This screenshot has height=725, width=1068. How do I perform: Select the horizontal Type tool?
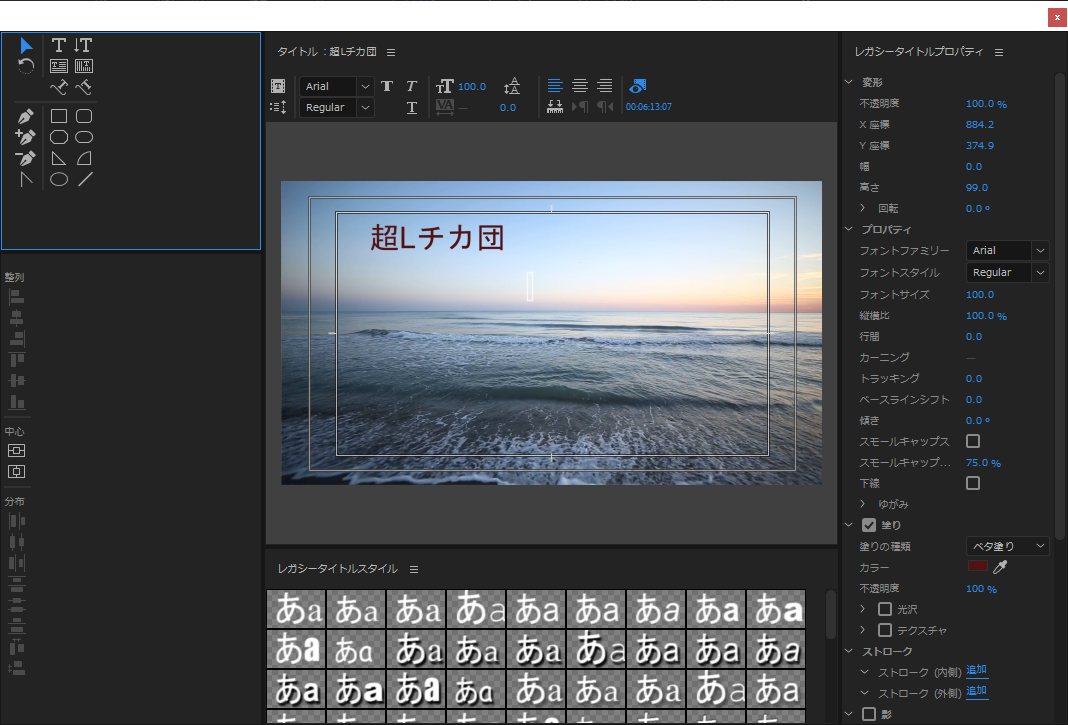(59, 45)
